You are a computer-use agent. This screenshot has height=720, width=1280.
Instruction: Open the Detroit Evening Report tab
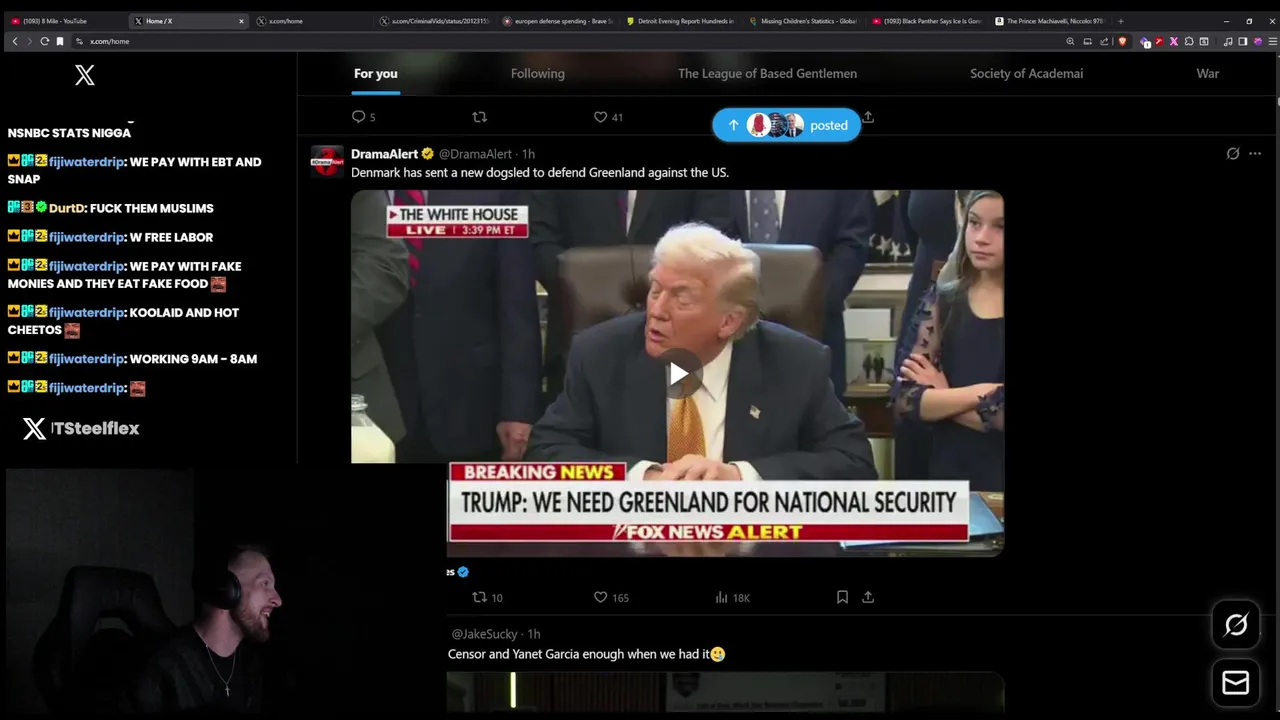click(681, 21)
